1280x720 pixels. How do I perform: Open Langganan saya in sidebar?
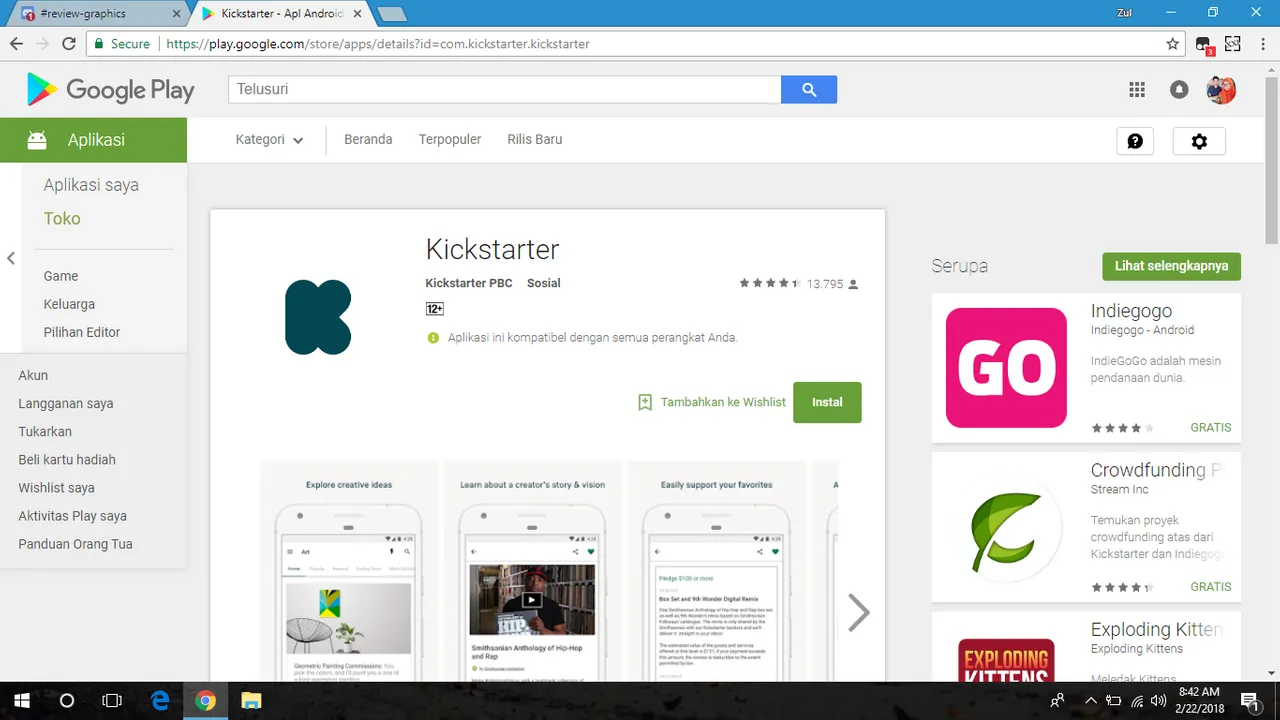[66, 404]
